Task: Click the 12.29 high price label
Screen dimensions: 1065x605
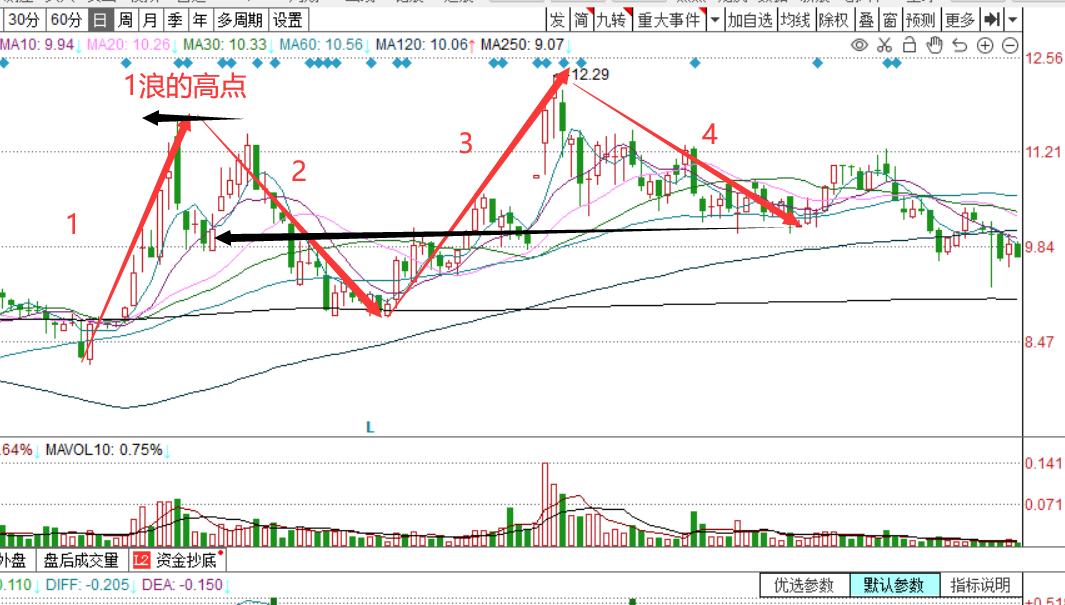Action: 590,74
